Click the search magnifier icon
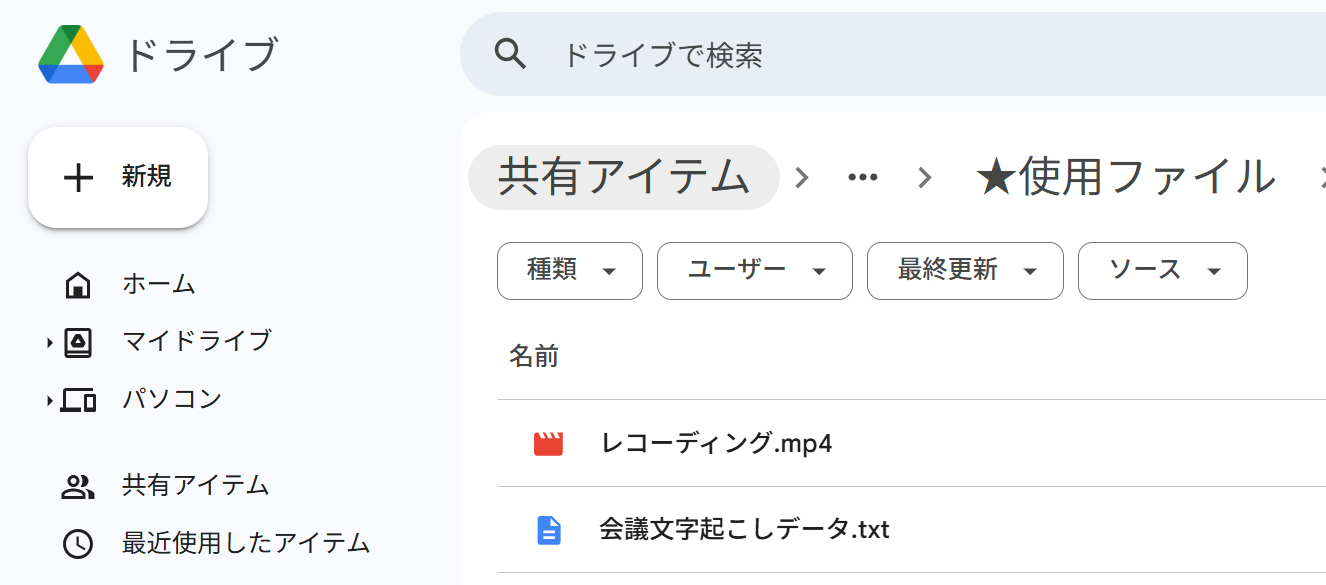Viewport: 1326px width, 585px height. point(511,54)
